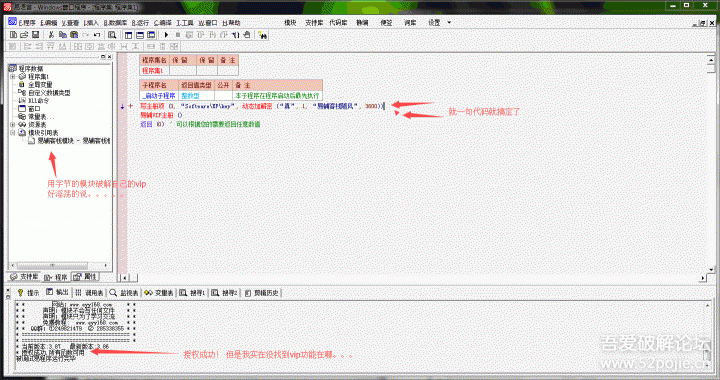This screenshot has height=380, width=720.
Task: Click the Save toolbar icon
Action: coord(35,35)
